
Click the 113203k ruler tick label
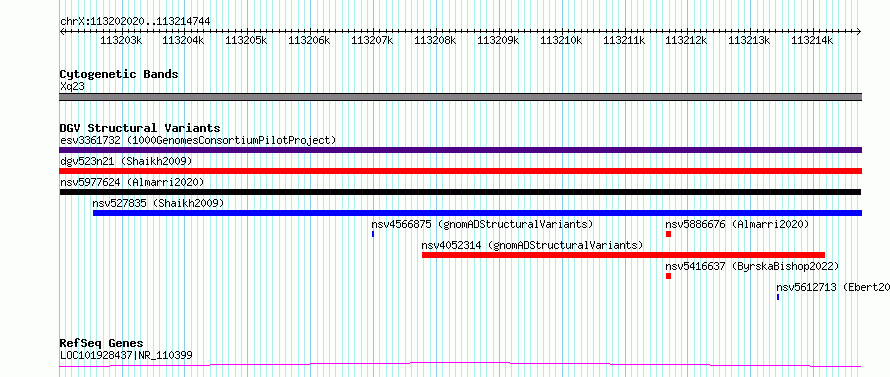click(x=121, y=41)
